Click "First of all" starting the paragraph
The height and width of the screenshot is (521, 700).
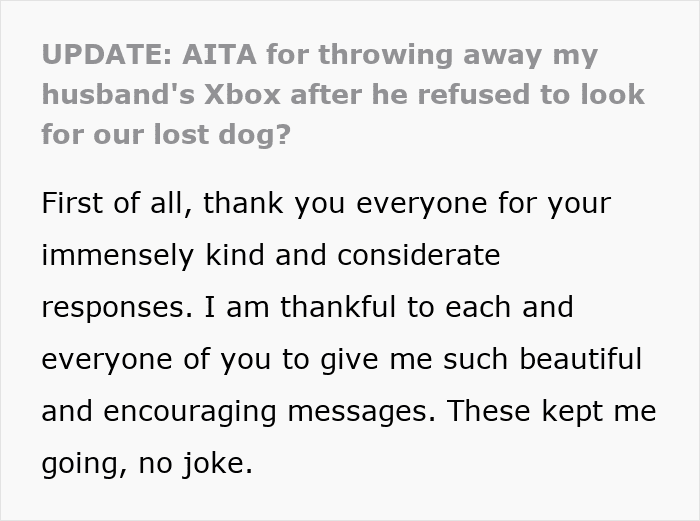click(x=114, y=203)
